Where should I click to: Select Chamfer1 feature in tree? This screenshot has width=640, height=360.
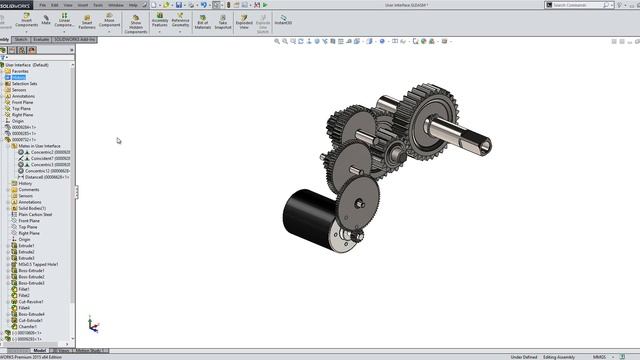click(27, 327)
